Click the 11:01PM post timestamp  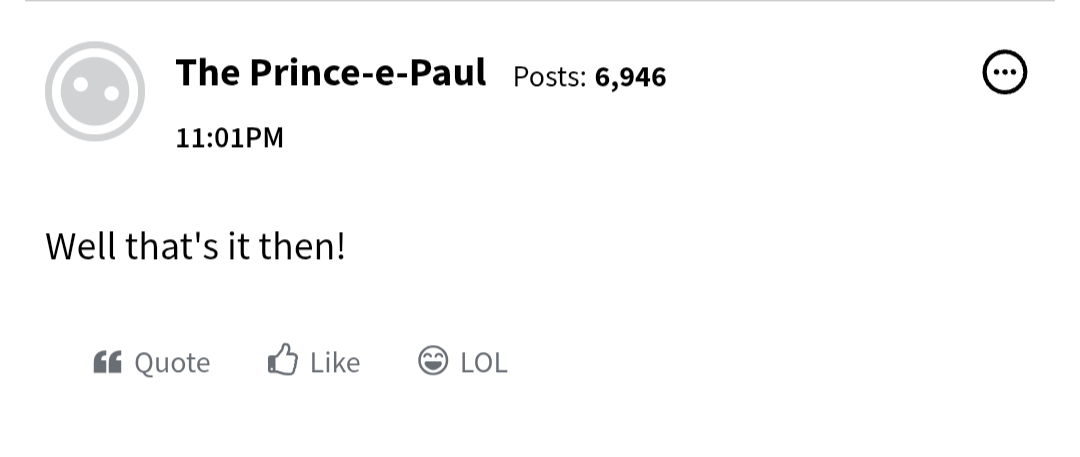coord(229,138)
